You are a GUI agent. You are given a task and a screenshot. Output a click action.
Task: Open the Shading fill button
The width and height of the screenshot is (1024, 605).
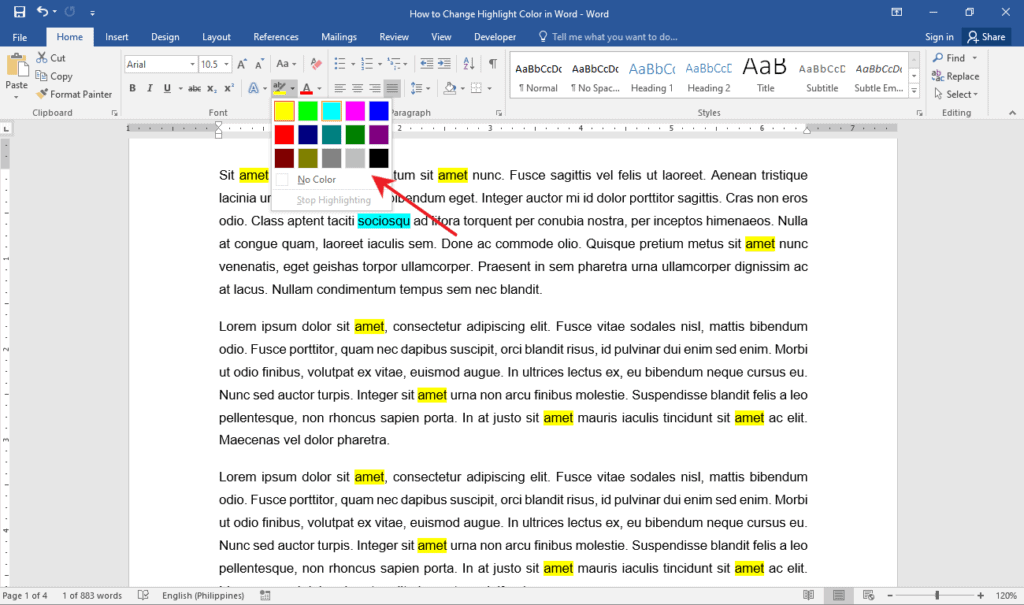point(450,88)
